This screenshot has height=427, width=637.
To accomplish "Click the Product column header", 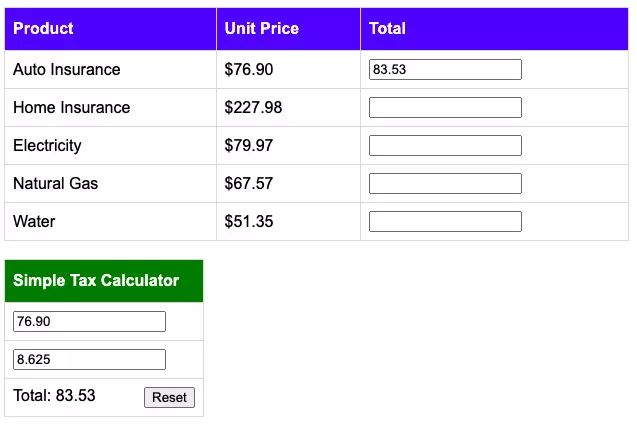I will coord(43,28).
